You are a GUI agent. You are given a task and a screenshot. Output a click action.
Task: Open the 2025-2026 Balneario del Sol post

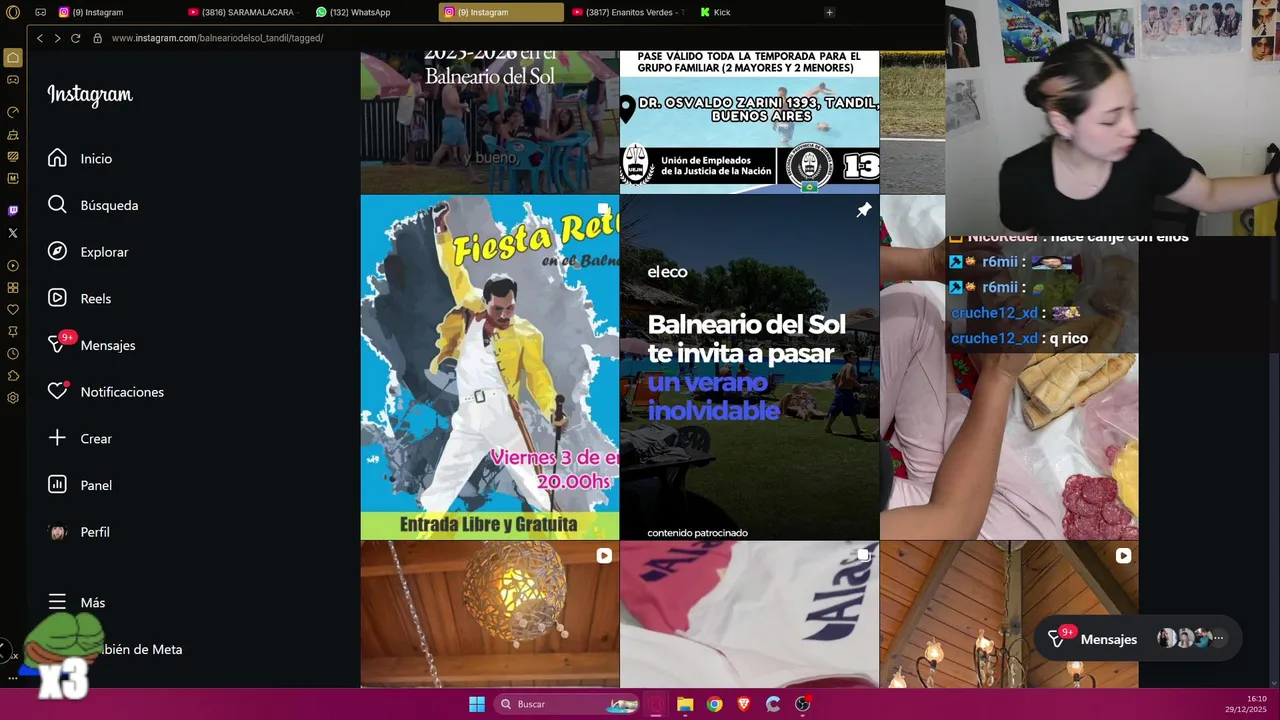point(490,121)
